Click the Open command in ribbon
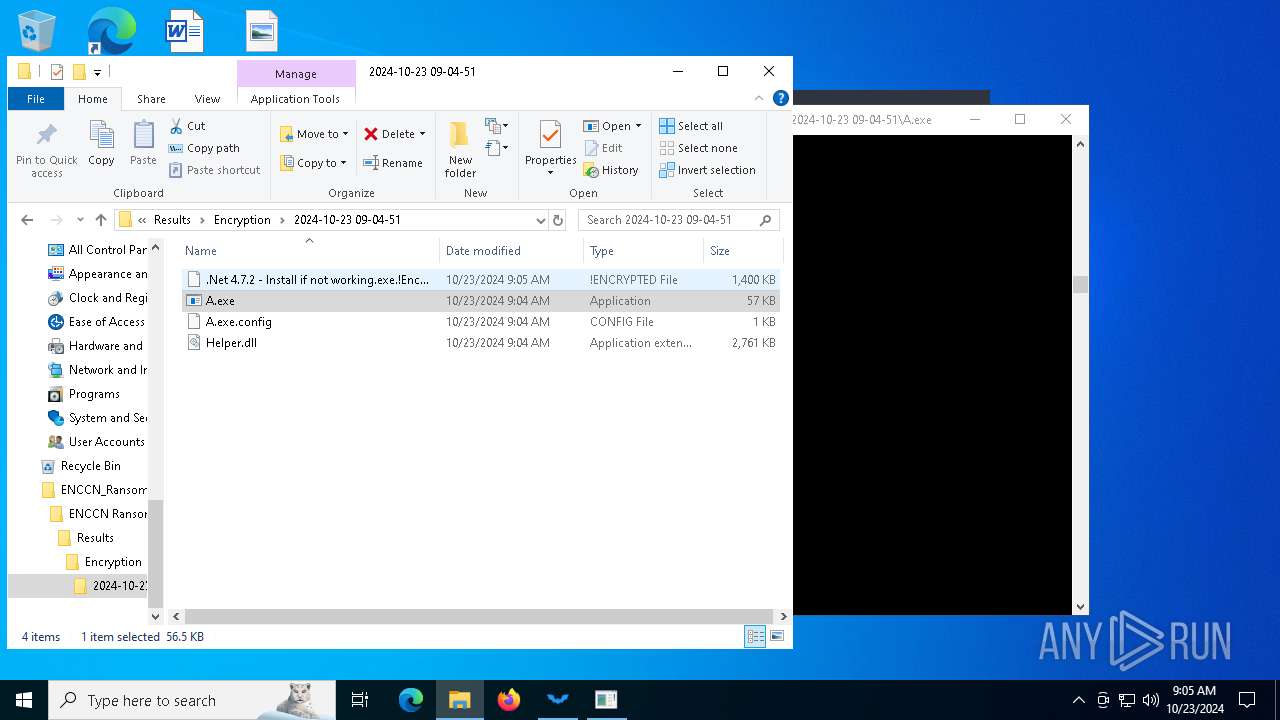The height and width of the screenshot is (720, 1280). click(607, 126)
